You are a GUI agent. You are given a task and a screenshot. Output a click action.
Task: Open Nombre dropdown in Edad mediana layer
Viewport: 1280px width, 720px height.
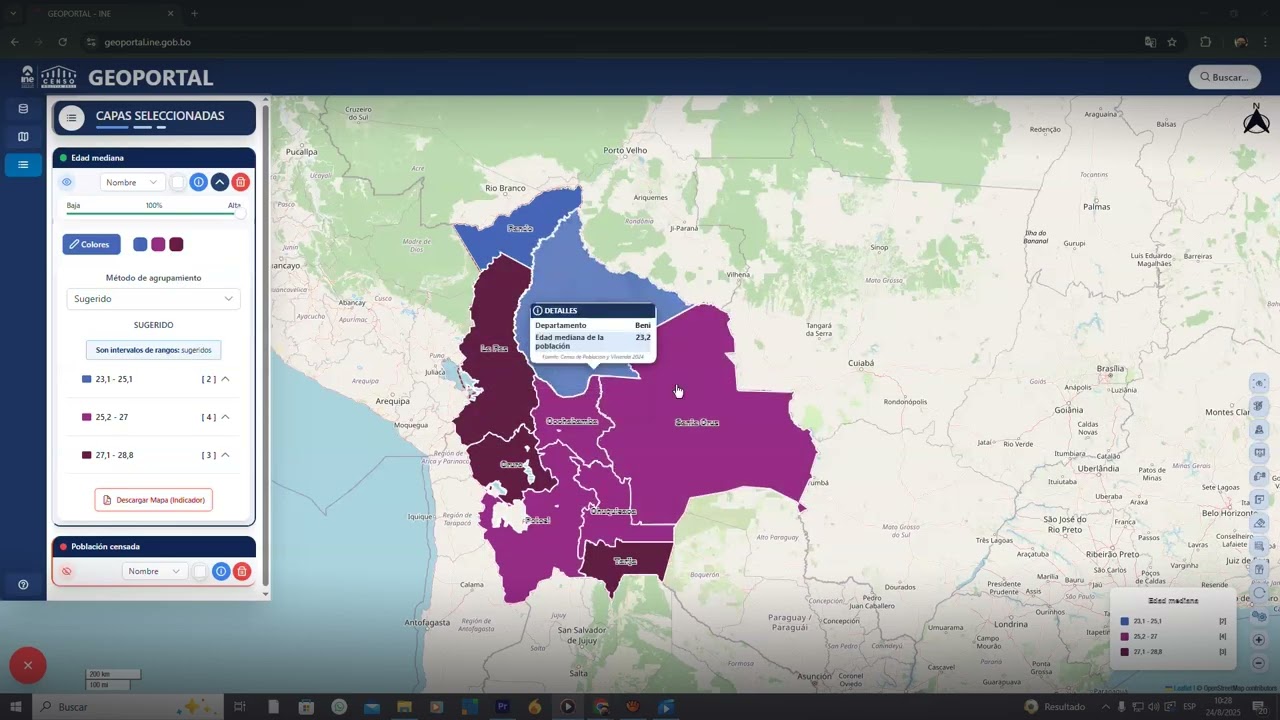click(x=133, y=182)
